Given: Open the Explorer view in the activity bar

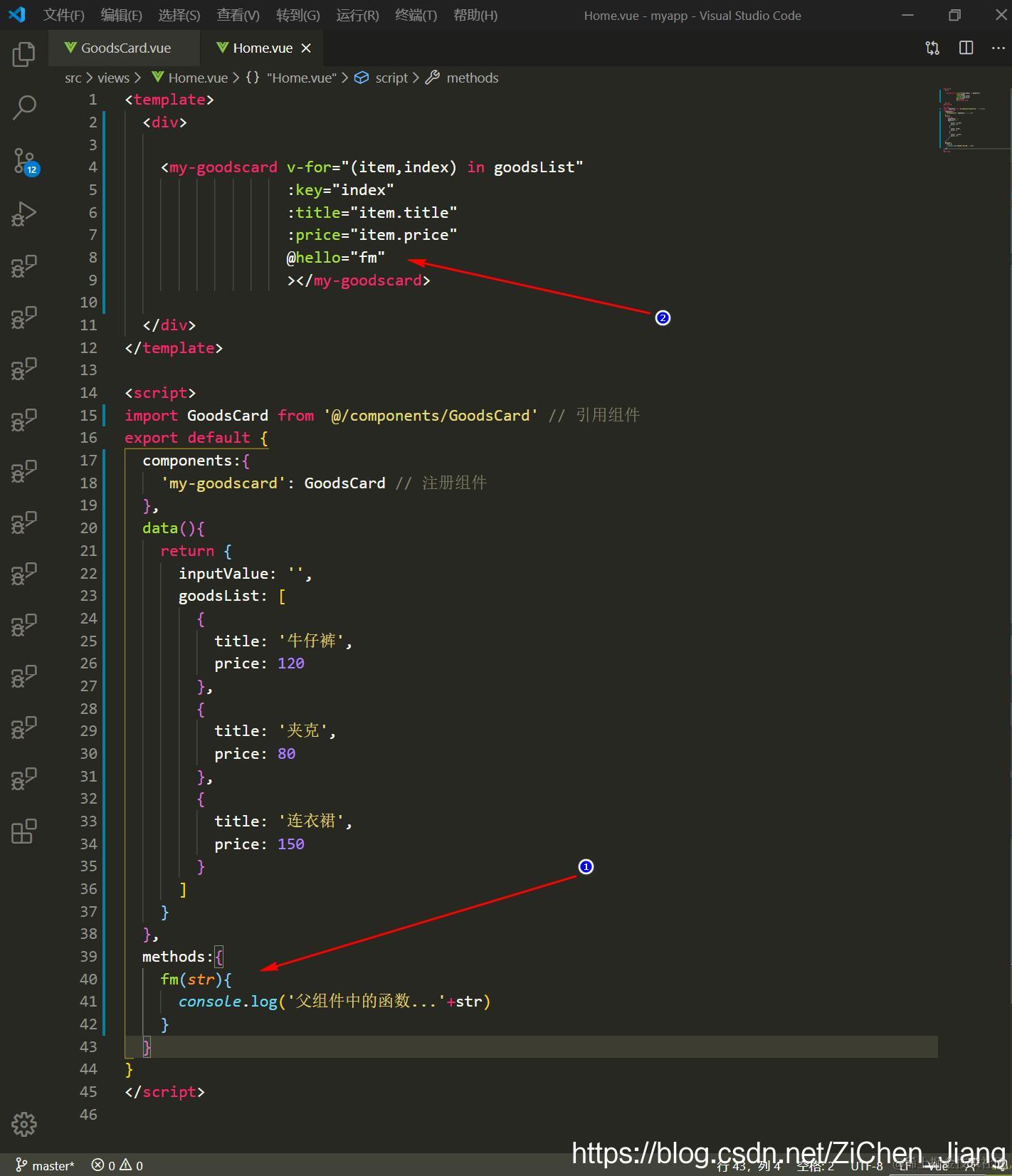Looking at the screenshot, I should pyautogui.click(x=23, y=54).
